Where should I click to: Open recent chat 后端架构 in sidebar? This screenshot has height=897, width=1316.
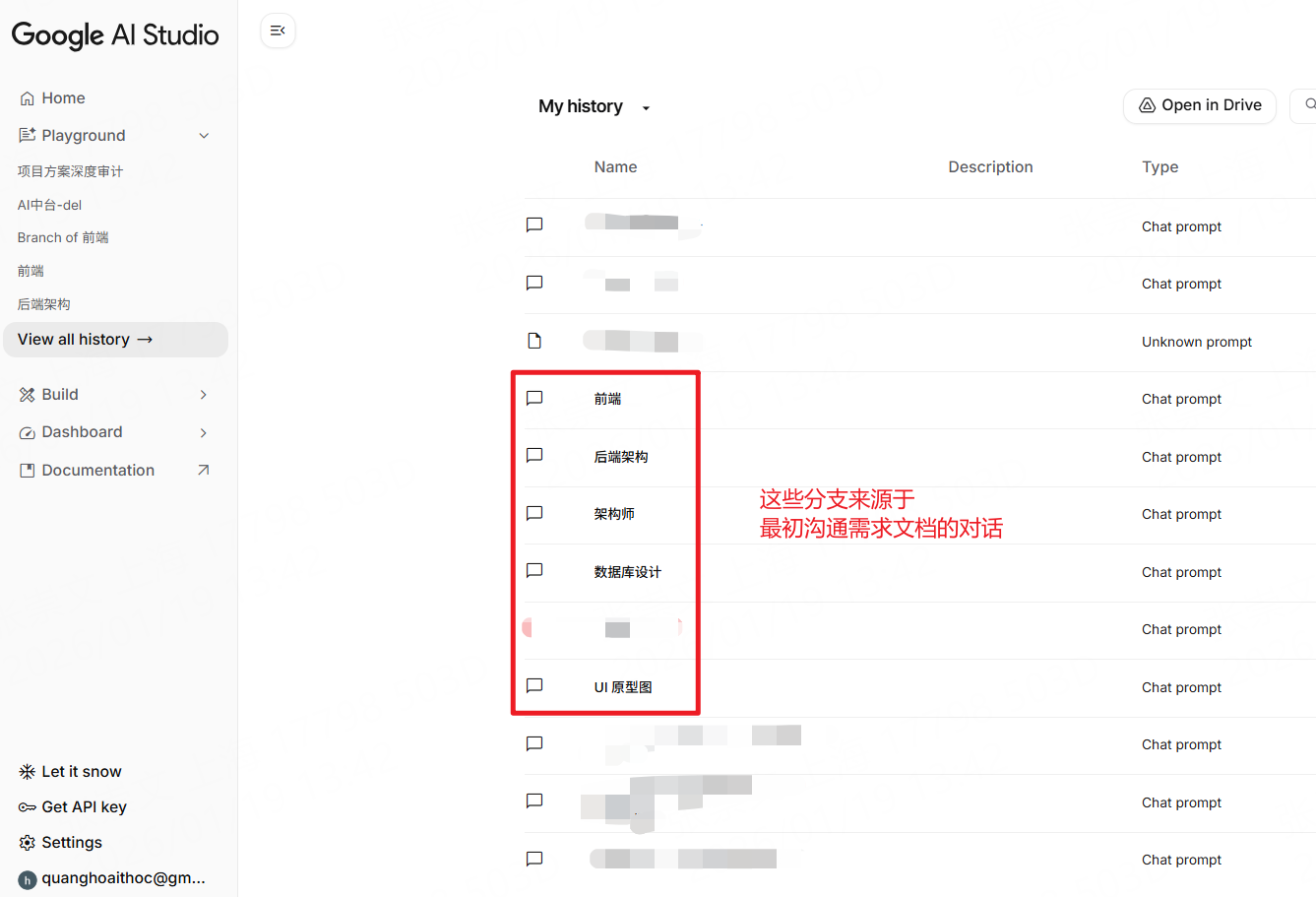pyautogui.click(x=43, y=304)
